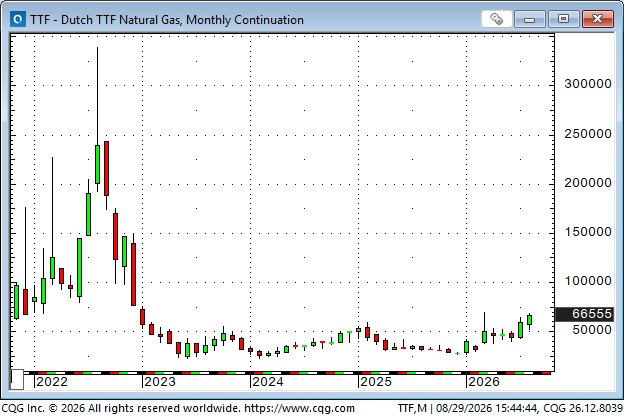This screenshot has height=416, width=624.
Task: Click the chart title TTF Dutch Natural Gas
Action: click(167, 20)
